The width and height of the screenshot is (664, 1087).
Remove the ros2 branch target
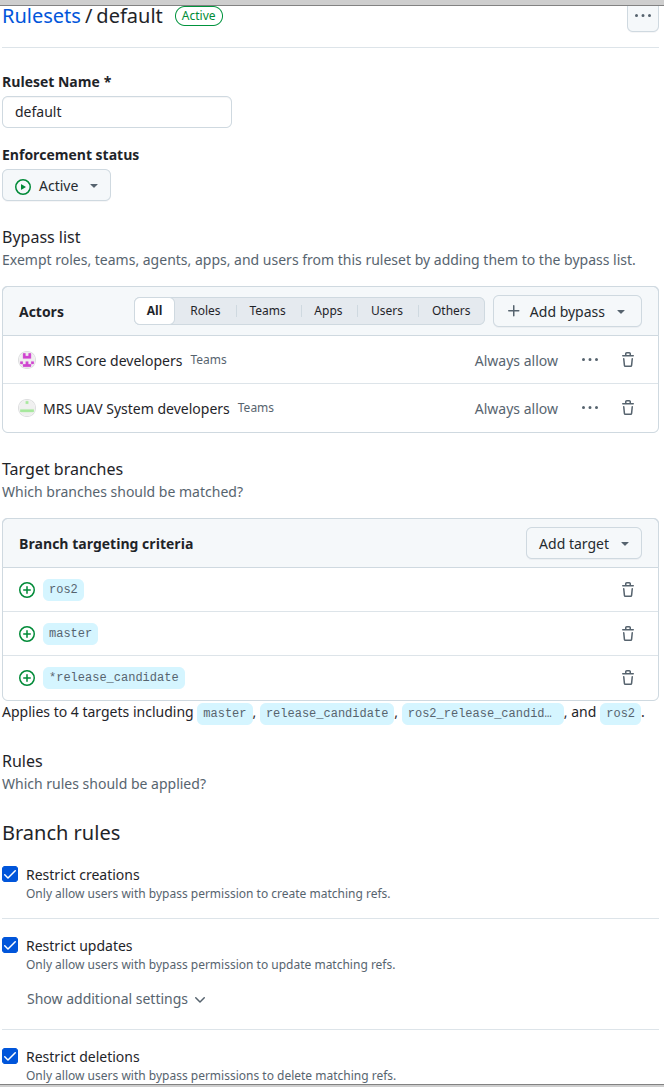tap(628, 590)
